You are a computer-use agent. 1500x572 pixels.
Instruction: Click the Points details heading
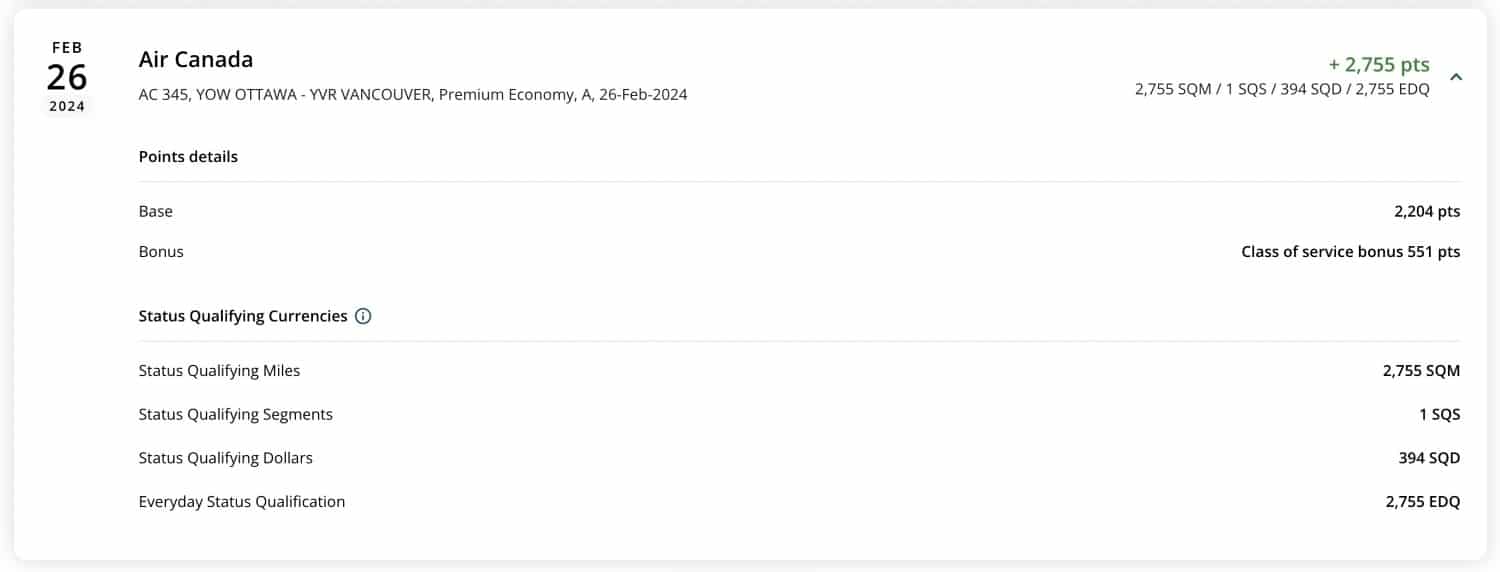coord(188,157)
